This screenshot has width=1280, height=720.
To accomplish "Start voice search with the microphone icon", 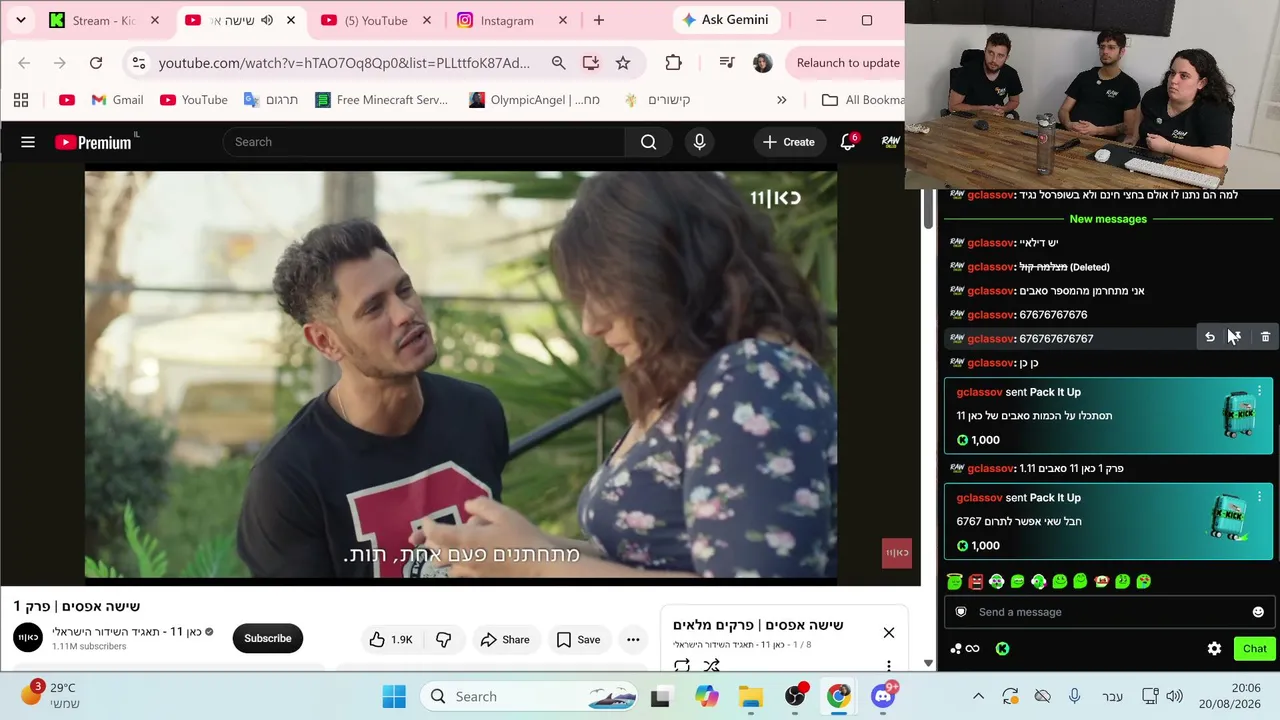I will pos(699,142).
